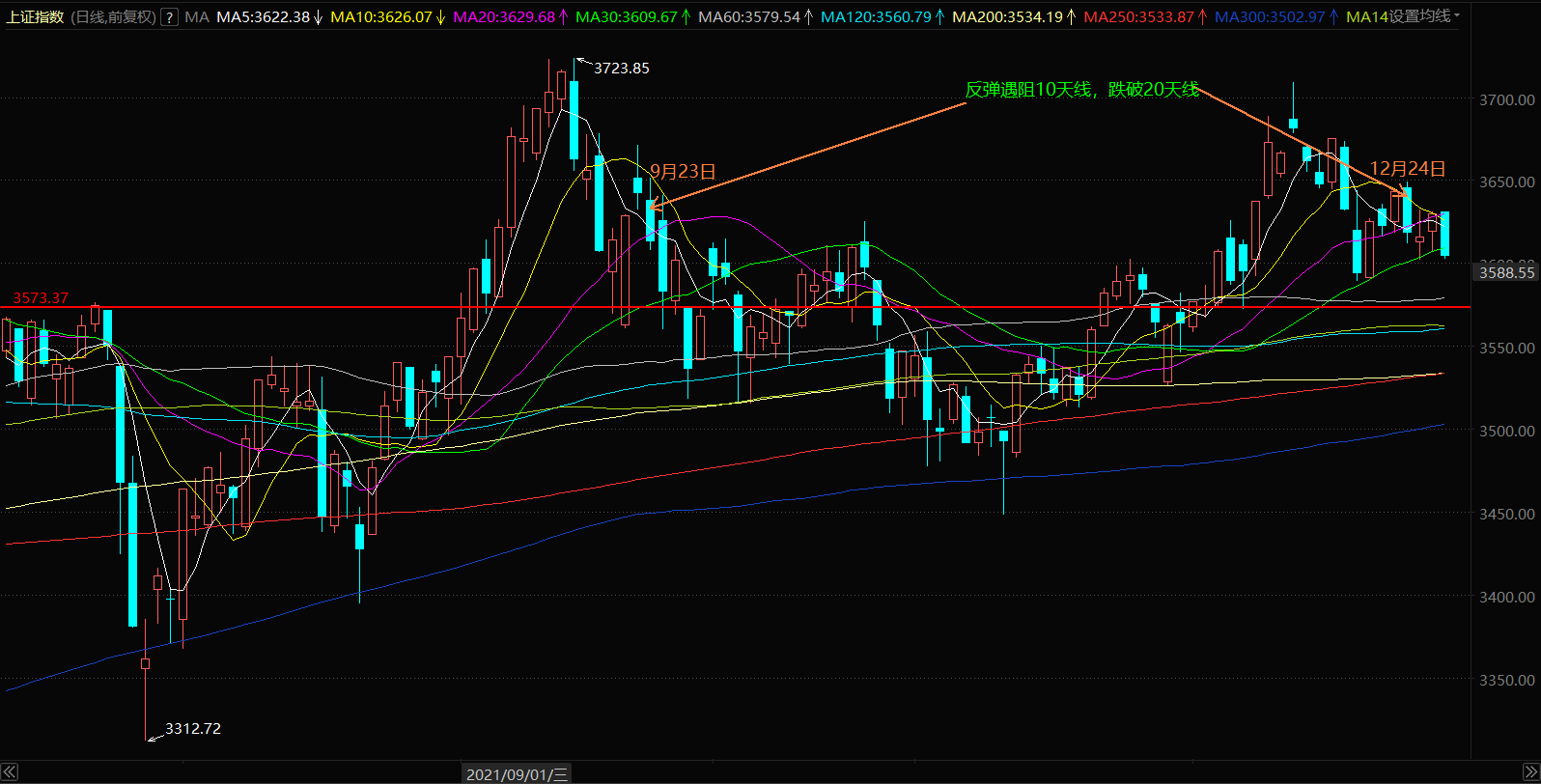
Task: Select the MA5:3622.38 value
Action: click(x=263, y=17)
